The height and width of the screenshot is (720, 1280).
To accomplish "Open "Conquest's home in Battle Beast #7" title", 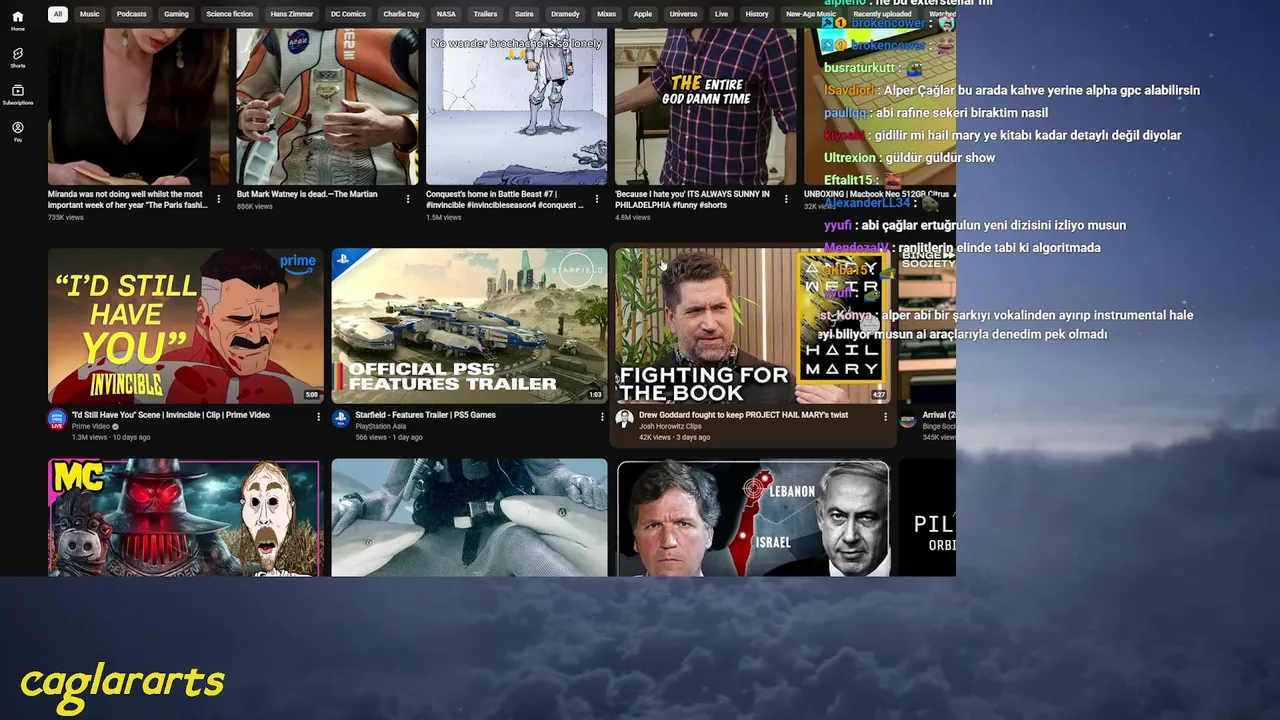I will point(505,199).
